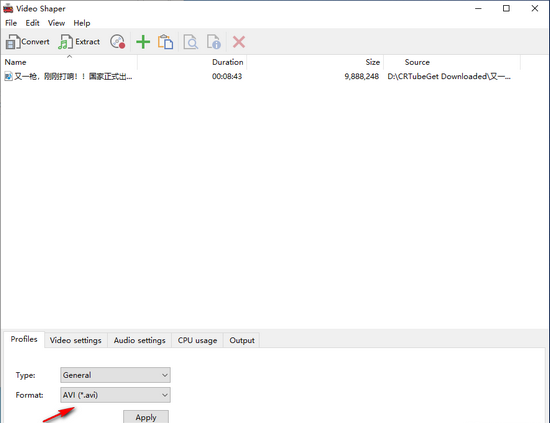Switch to the Profiles tab
The height and width of the screenshot is (423, 550).
click(x=24, y=339)
